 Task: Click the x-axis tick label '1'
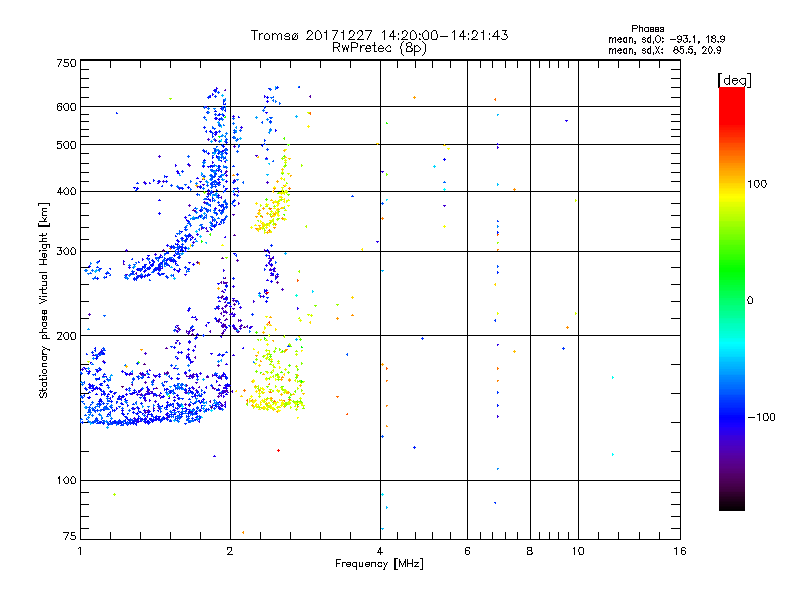(80, 551)
